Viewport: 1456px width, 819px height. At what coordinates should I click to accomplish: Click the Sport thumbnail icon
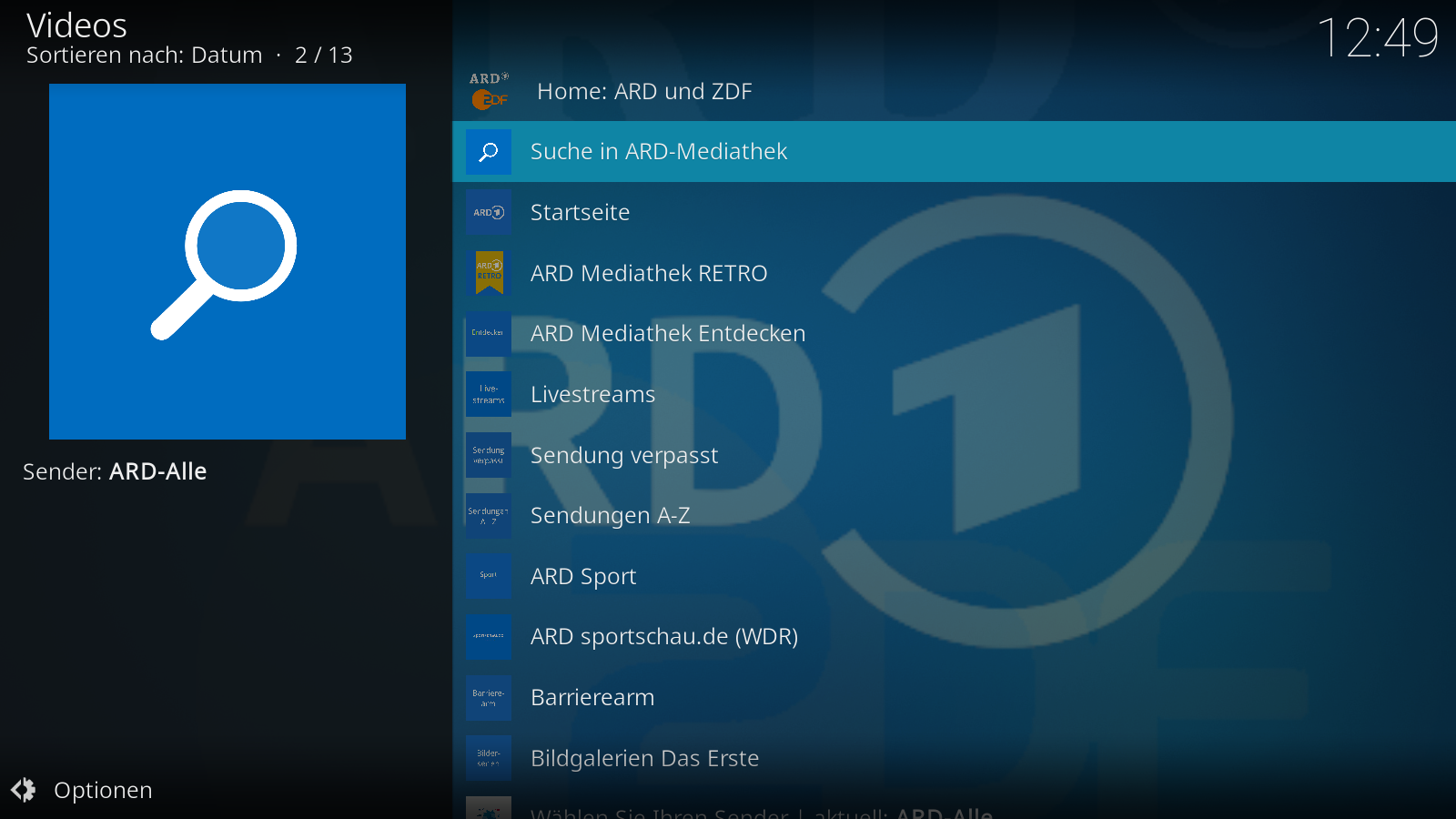(489, 576)
